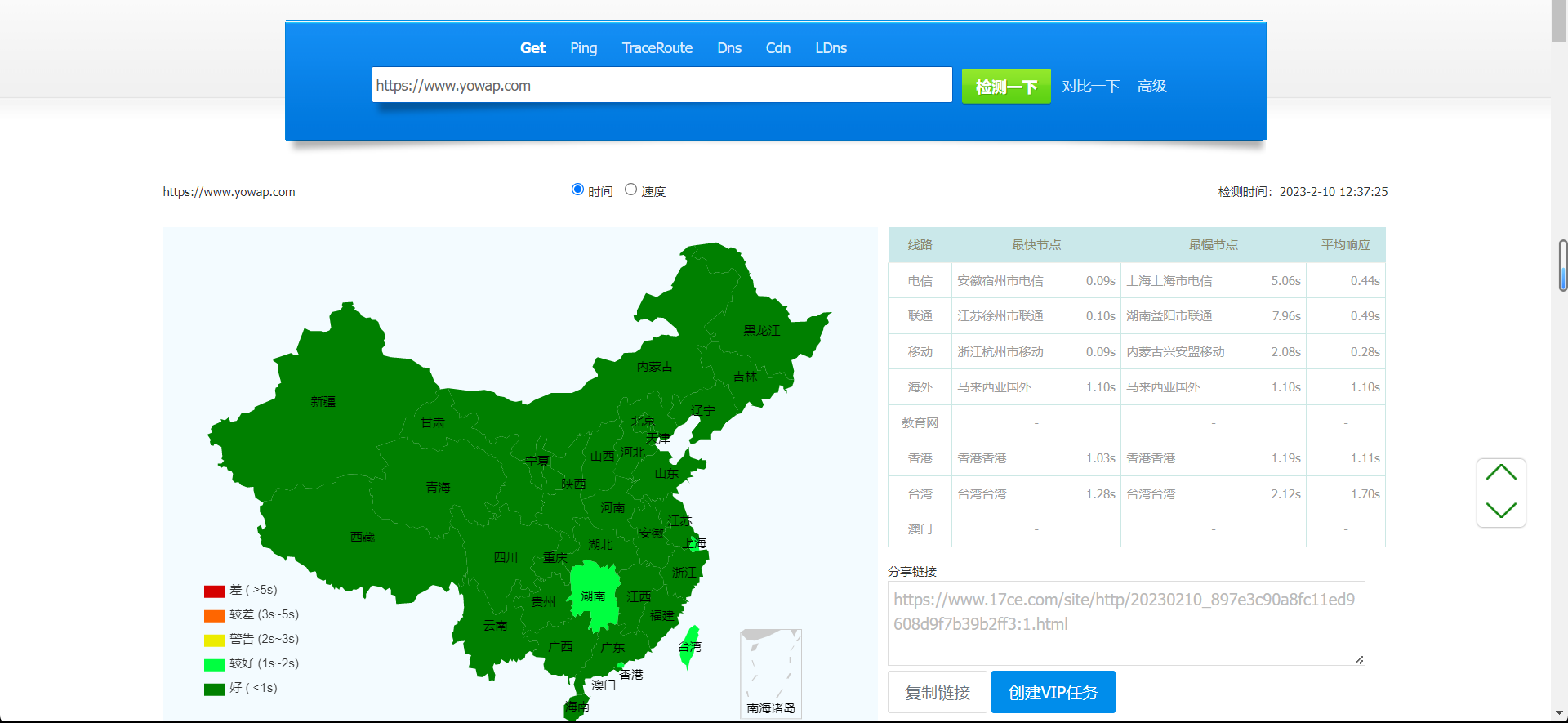Click the 最慢节点 column header
Viewport: 1568px width, 723px height.
pyautogui.click(x=1213, y=245)
